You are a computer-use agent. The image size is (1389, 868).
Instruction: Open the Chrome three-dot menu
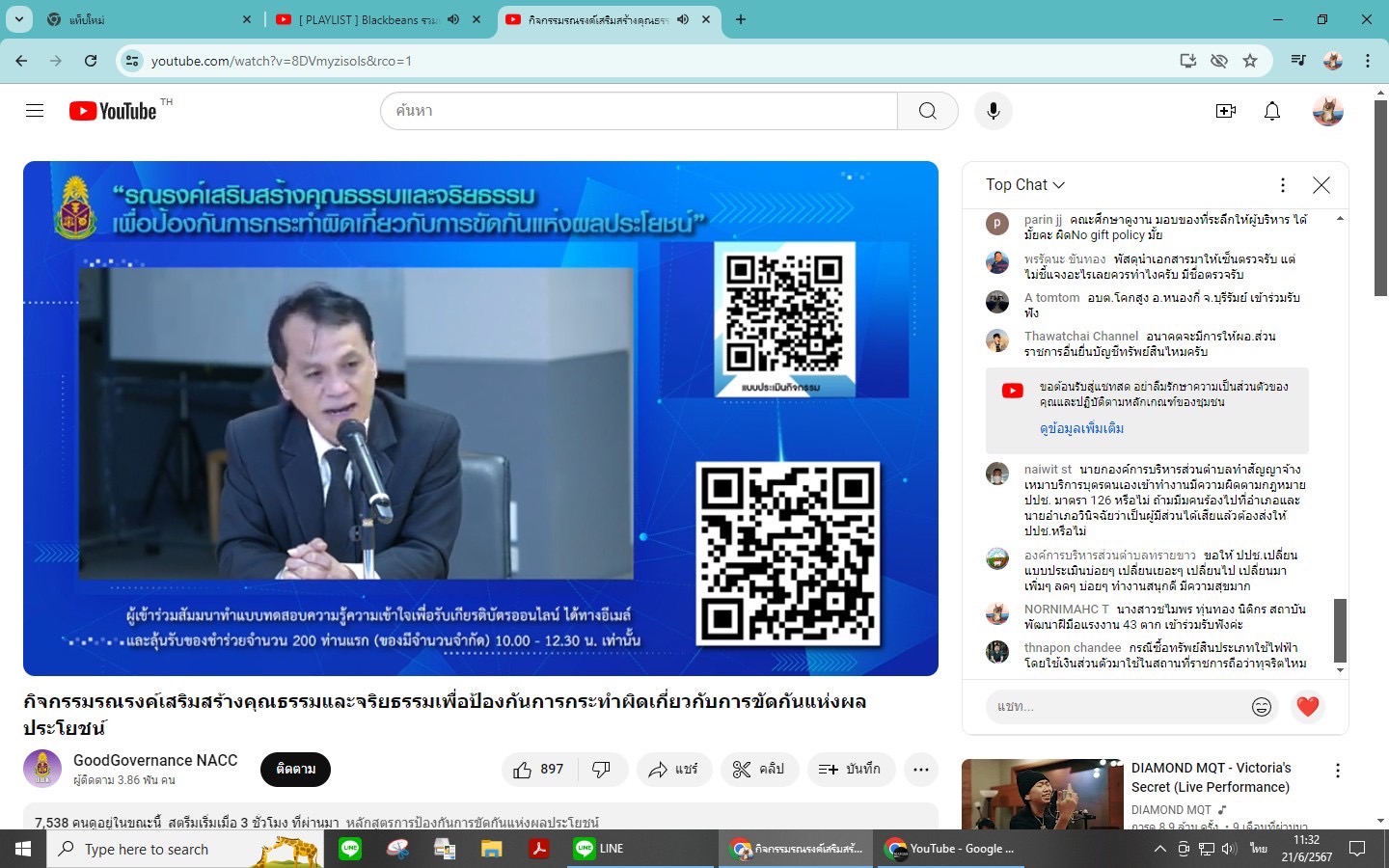coord(1368,61)
